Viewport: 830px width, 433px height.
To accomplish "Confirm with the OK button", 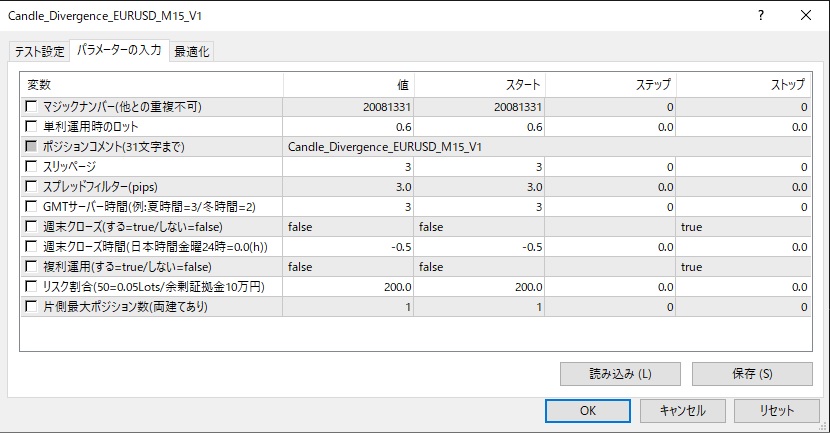I will (588, 410).
